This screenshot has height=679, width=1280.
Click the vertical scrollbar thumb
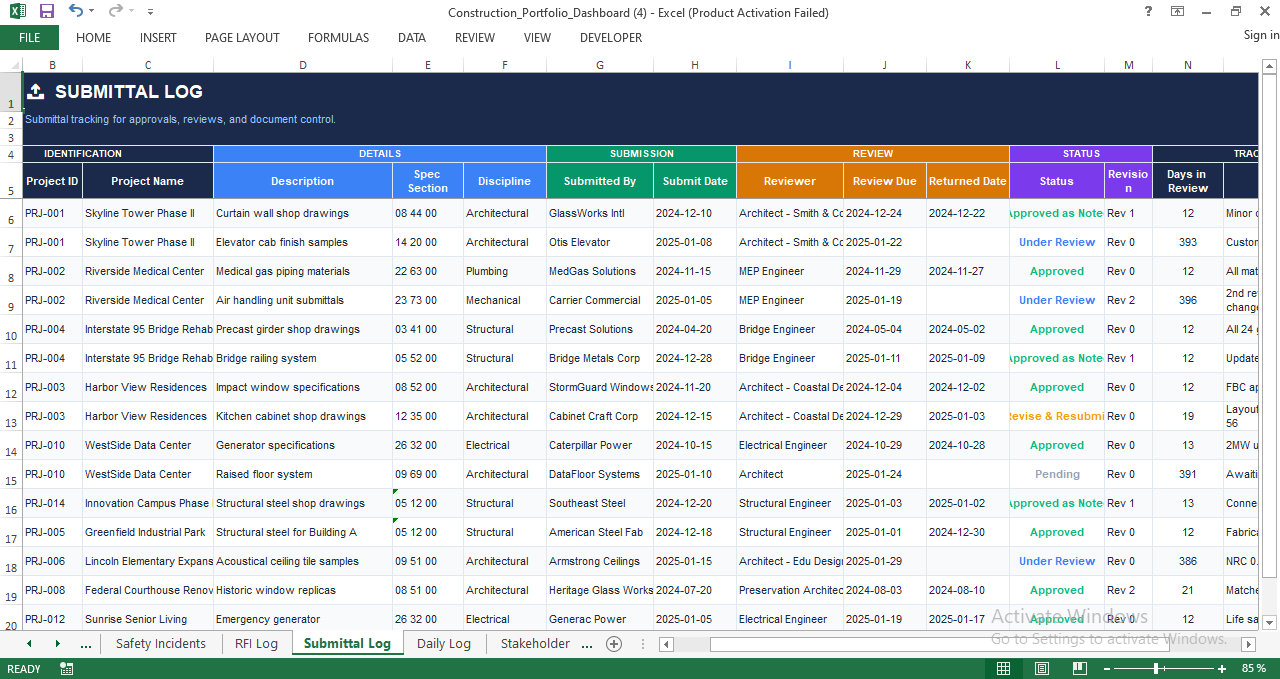coord(1270,325)
